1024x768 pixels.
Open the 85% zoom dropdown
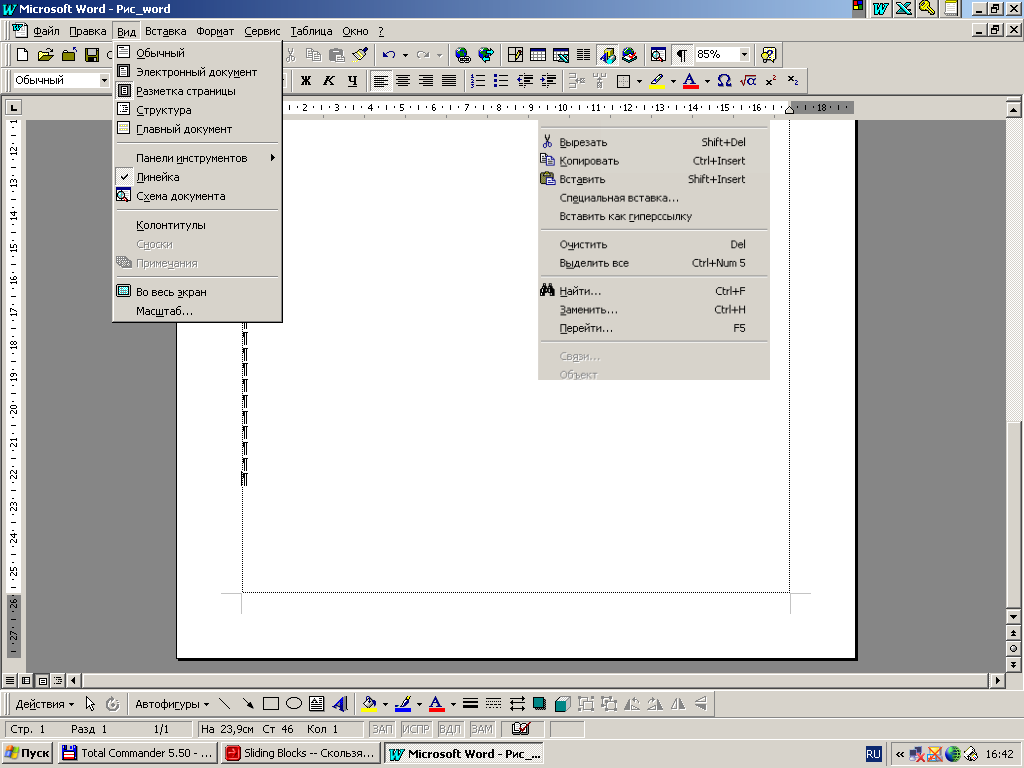744,55
